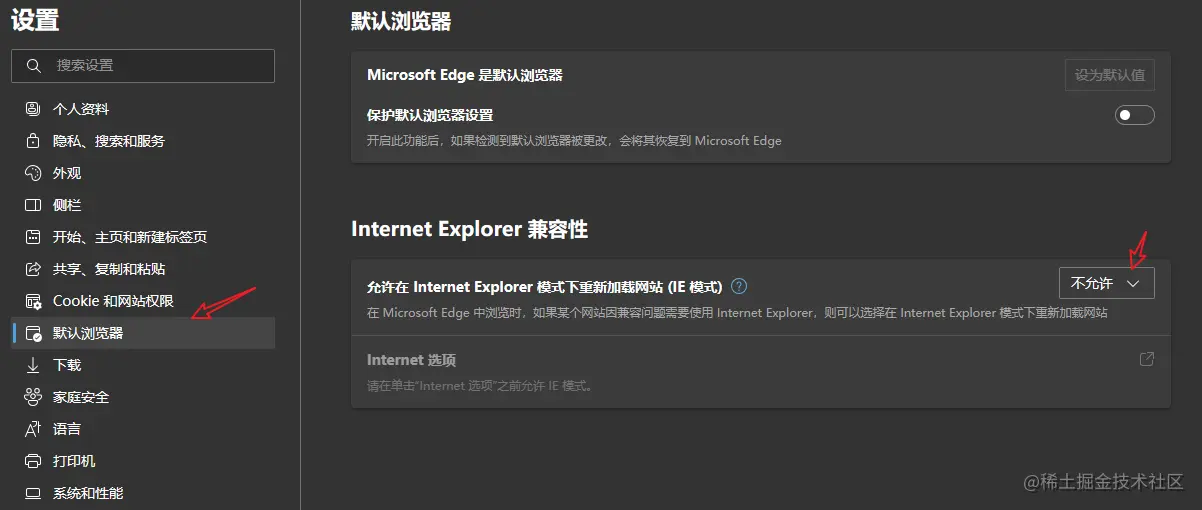
Task: Open 下载 settings section
Action: pos(143,365)
